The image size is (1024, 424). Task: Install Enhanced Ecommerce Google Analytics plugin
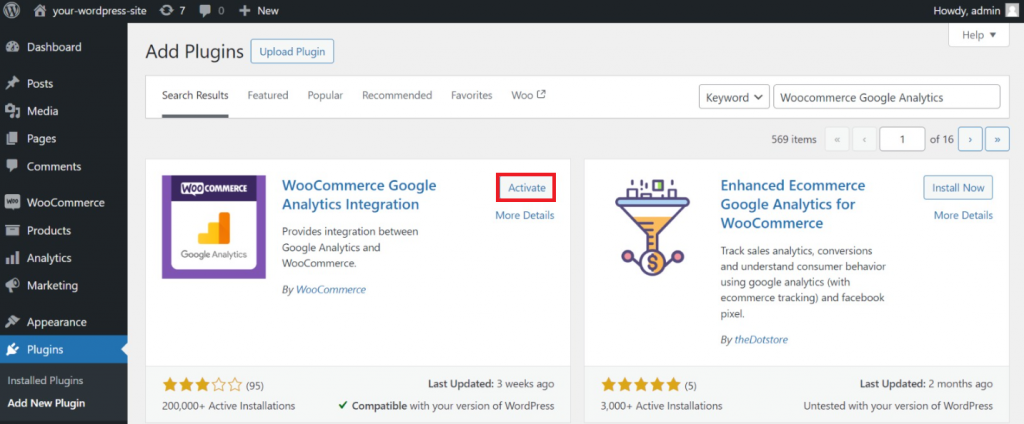958,187
